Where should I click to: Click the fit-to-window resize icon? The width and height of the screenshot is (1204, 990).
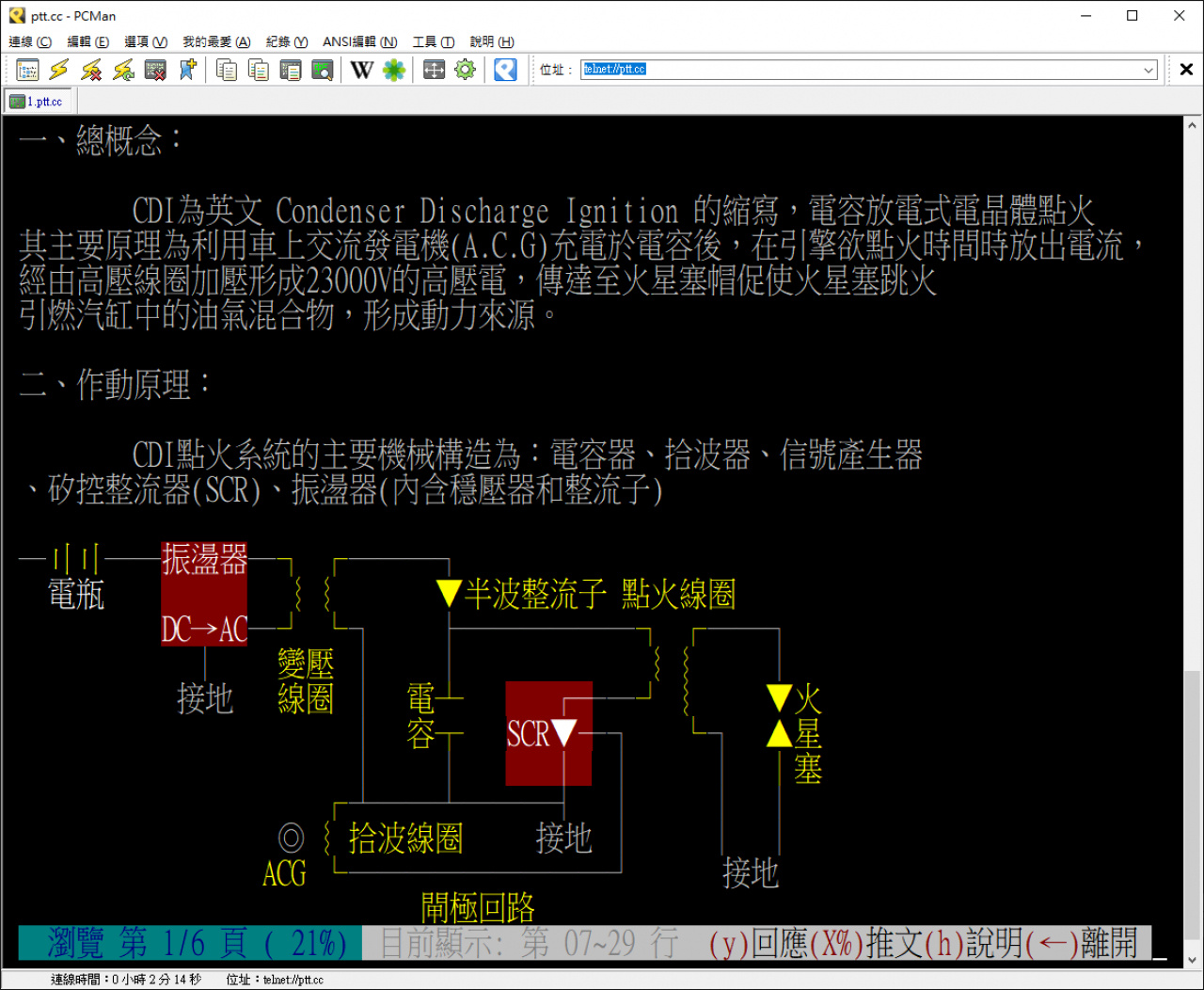(434, 70)
